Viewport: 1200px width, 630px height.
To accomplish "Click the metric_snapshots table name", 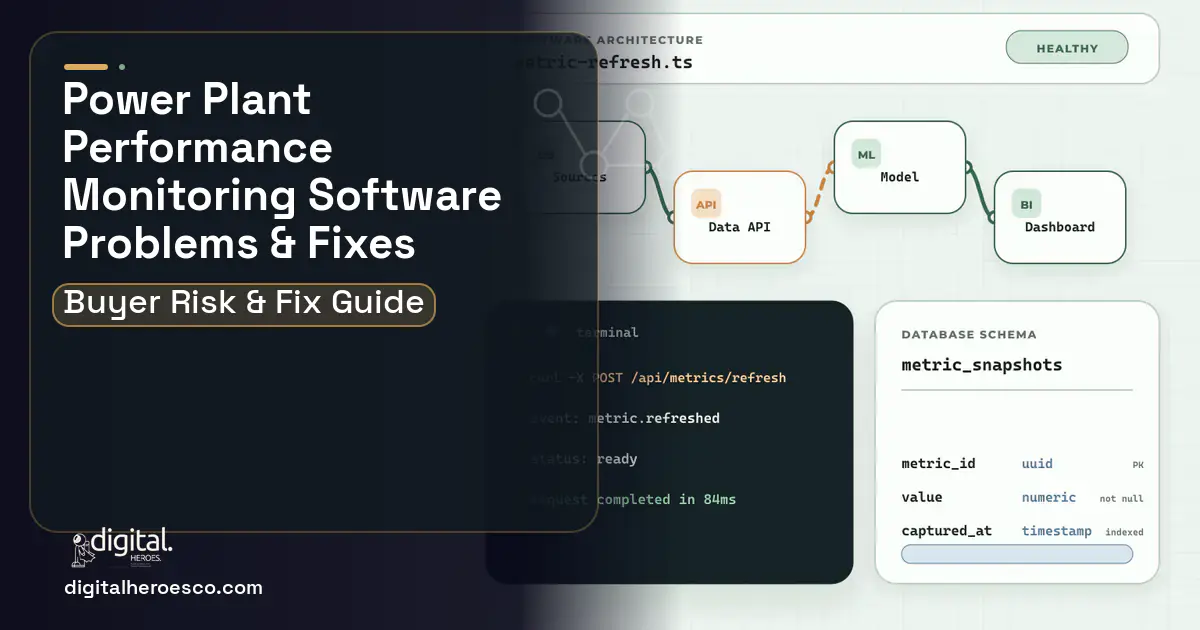I will (982, 365).
